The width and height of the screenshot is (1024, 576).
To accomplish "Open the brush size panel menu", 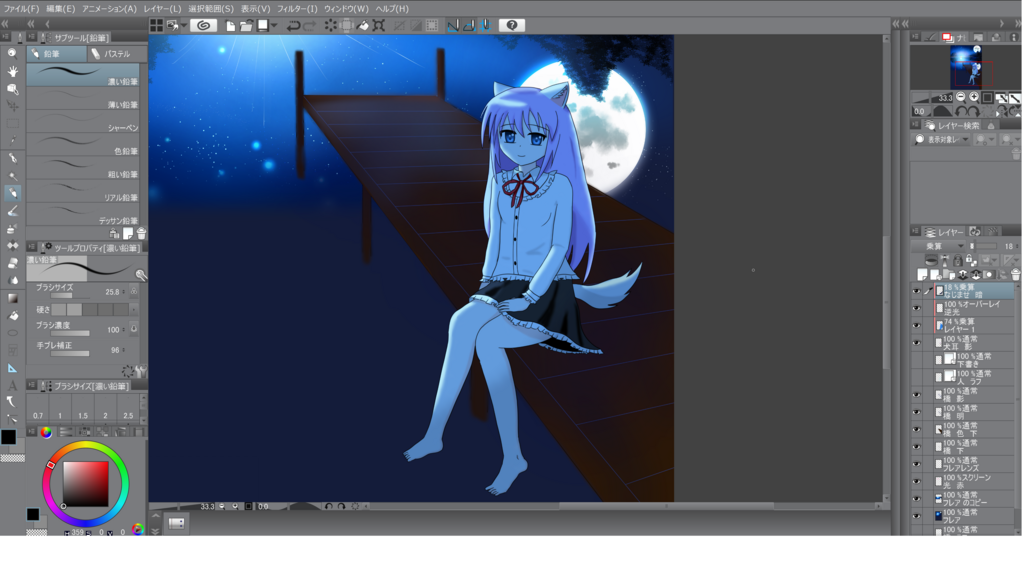I will [x=31, y=385].
